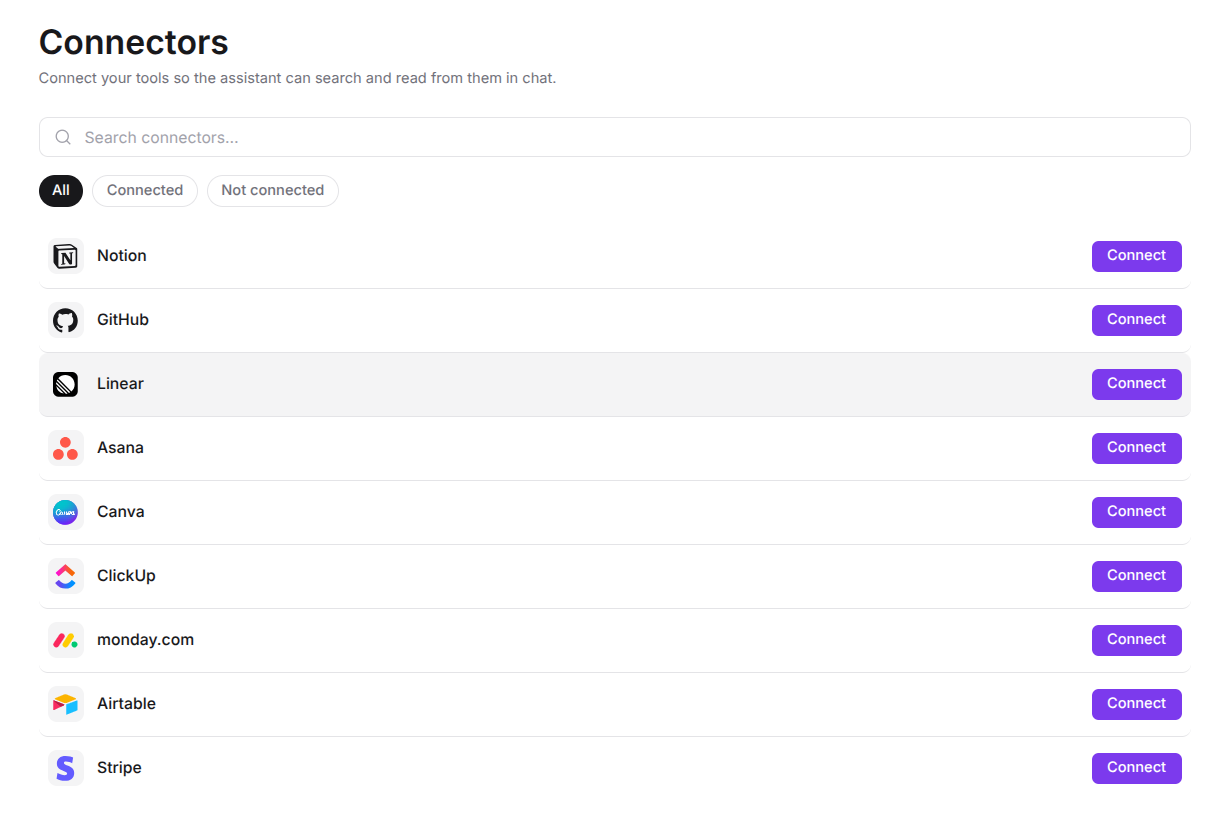1228x821 pixels.
Task: Click the monday.com name text
Action: click(145, 640)
